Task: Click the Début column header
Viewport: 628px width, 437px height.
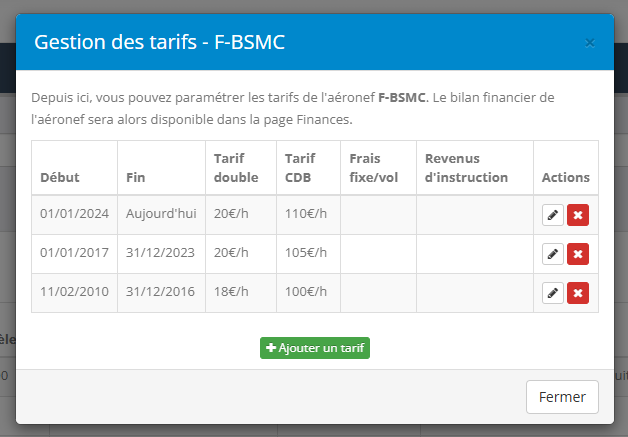Action: [x=60, y=177]
